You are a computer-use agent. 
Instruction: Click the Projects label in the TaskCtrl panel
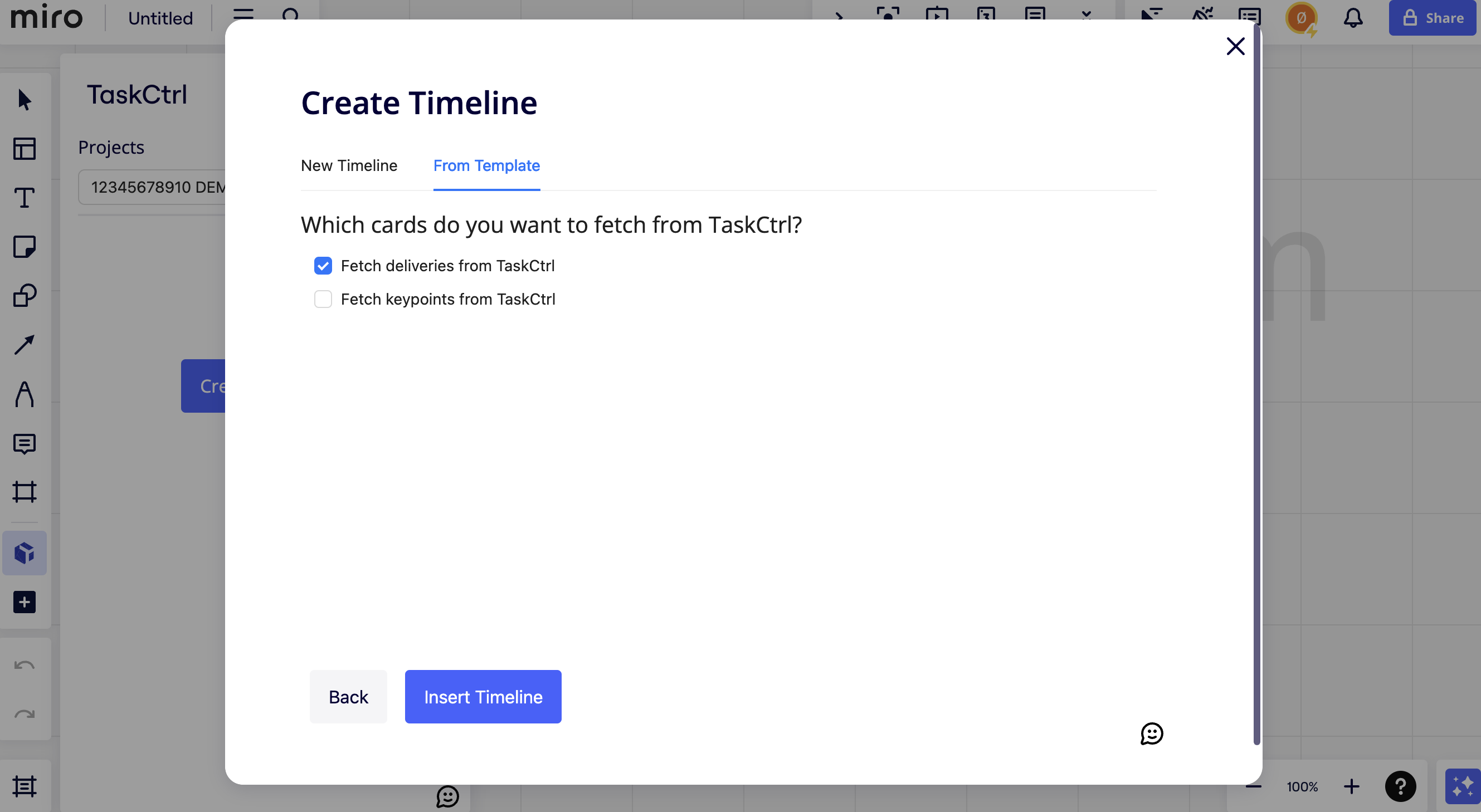point(111,147)
